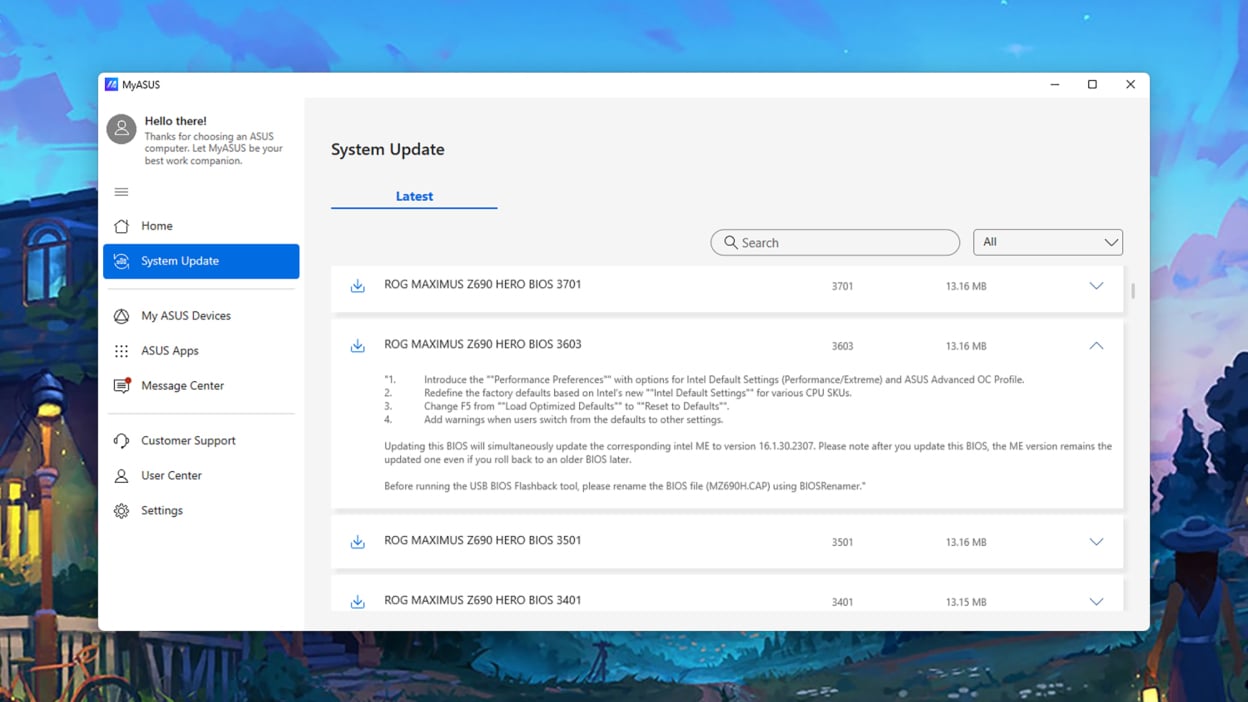Click the download icon for BIOS 3501

pos(358,541)
